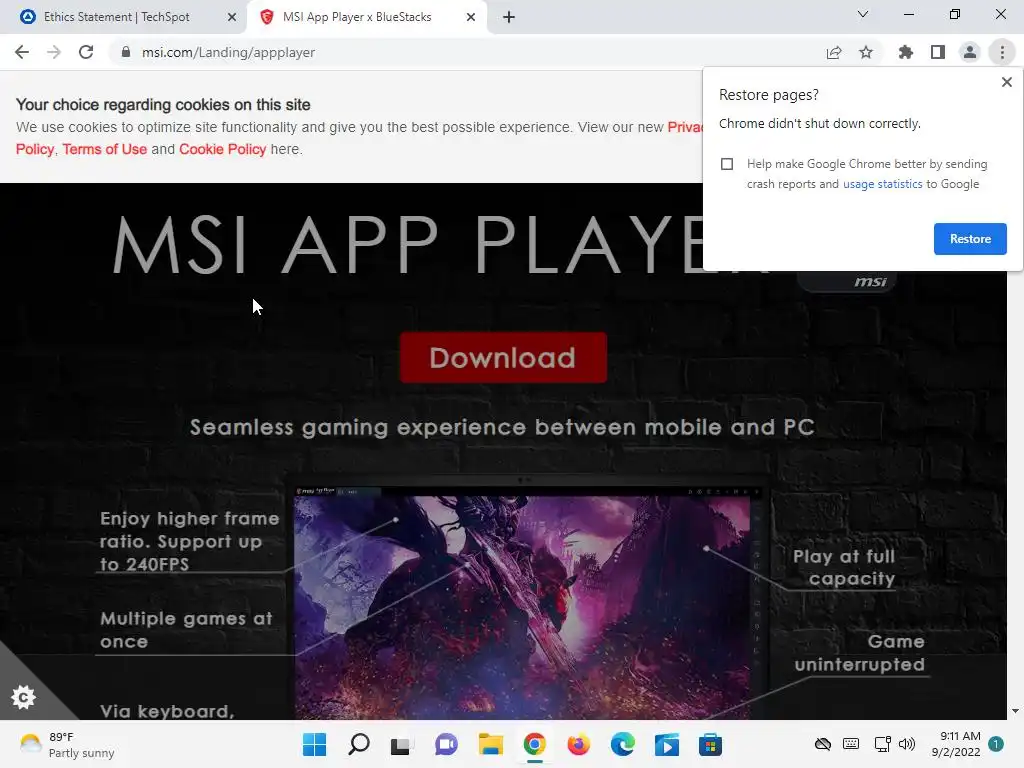
Task: Click the red Download button
Action: pos(503,358)
